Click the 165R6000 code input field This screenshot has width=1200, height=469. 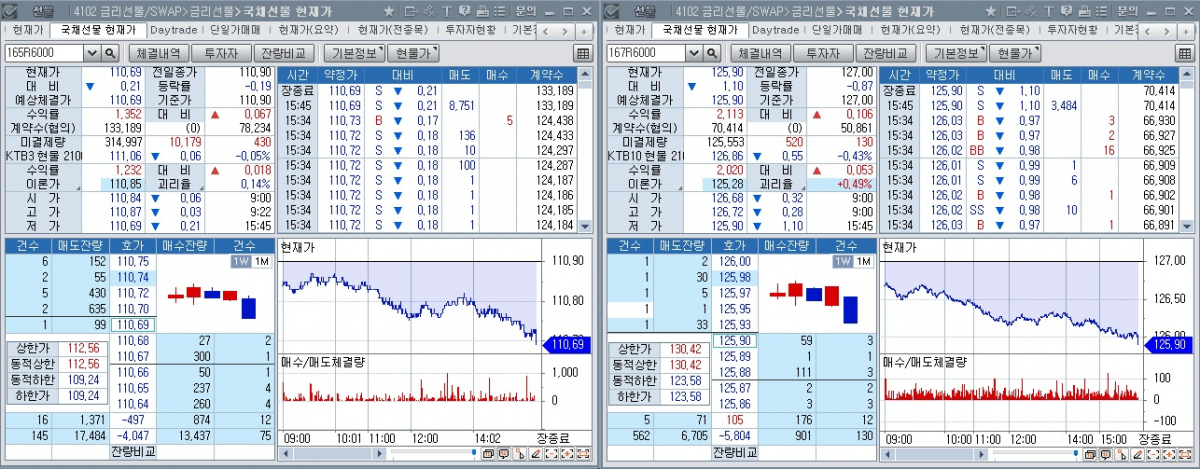point(44,52)
